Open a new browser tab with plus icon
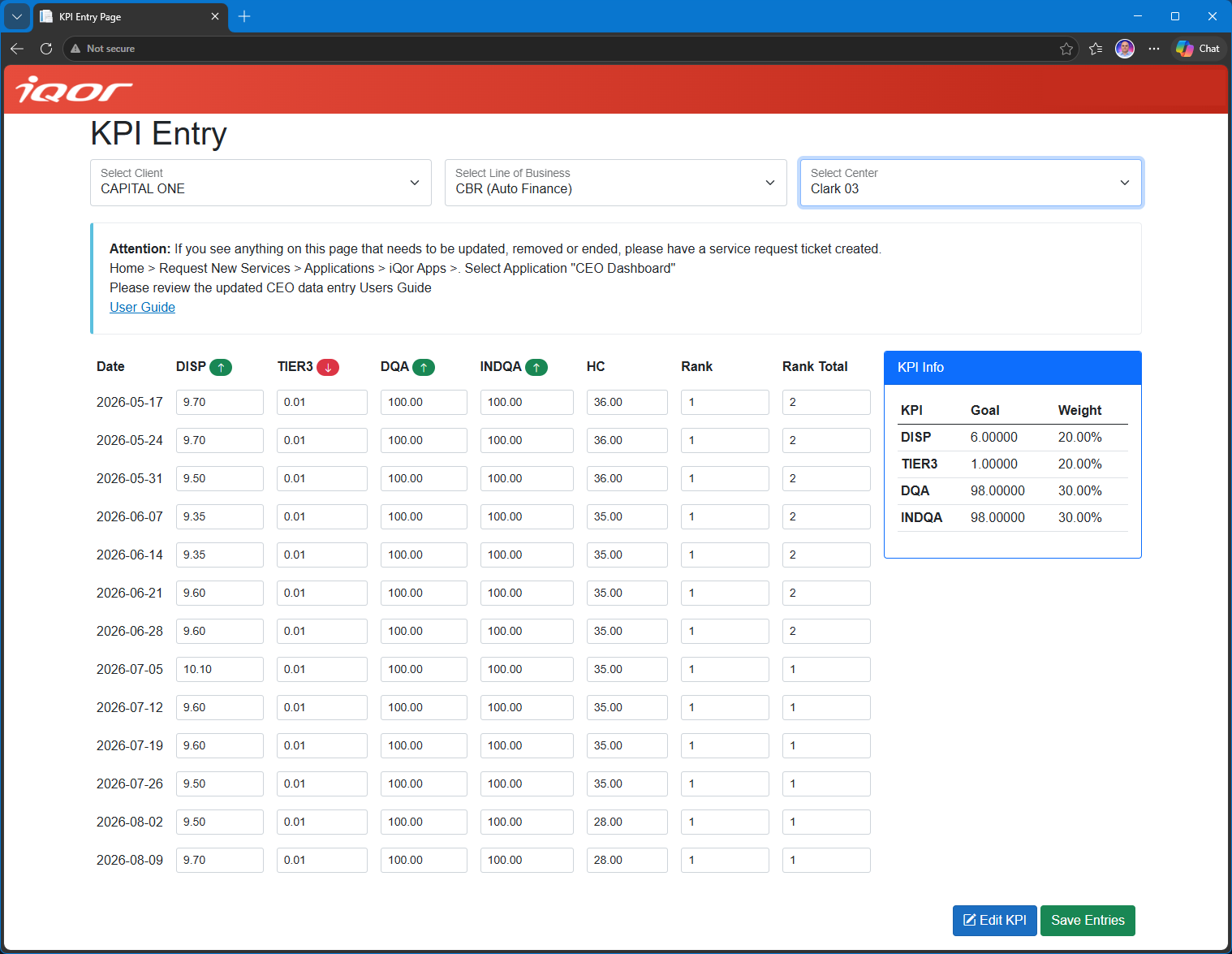The width and height of the screenshot is (1232, 954). pyautogui.click(x=244, y=16)
